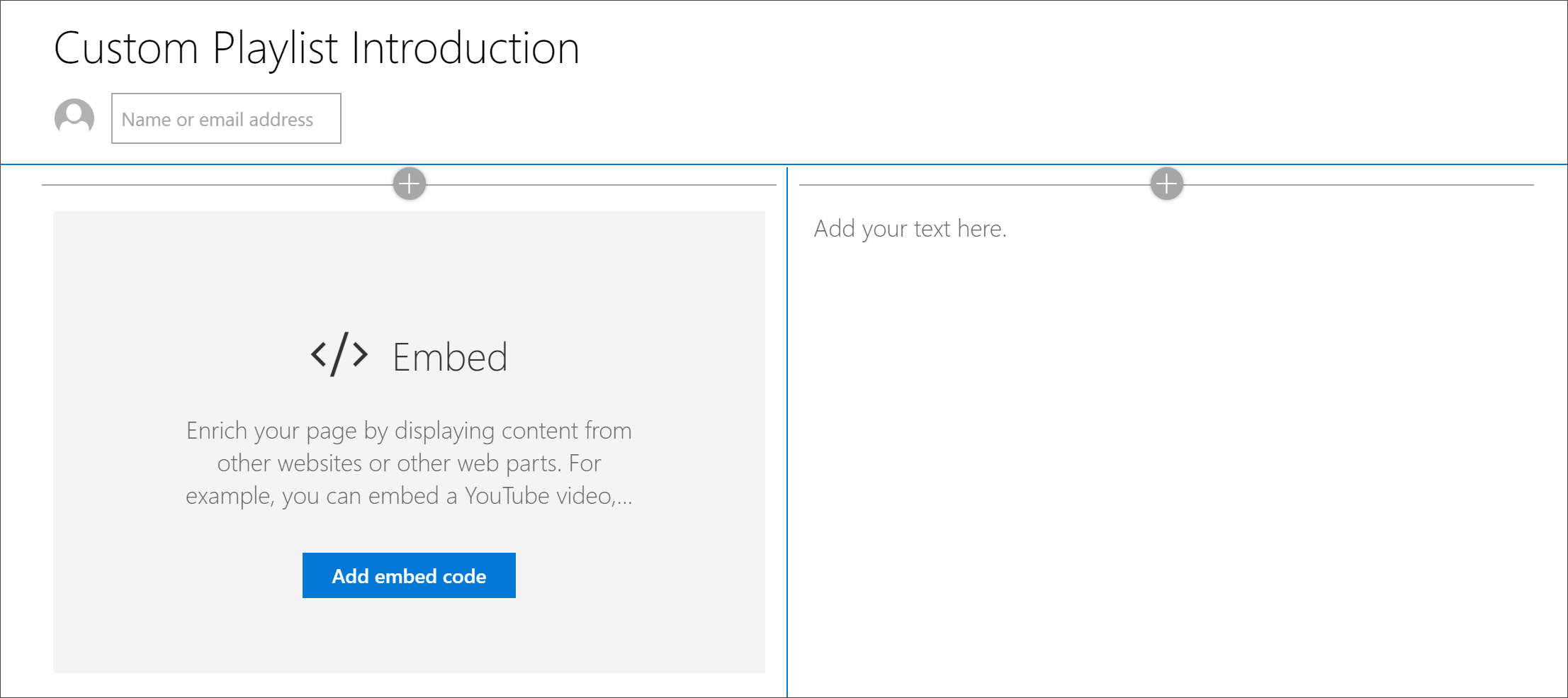The width and height of the screenshot is (1568, 698).
Task: Select the page title 'Custom Playlist Introduction'
Action: pyautogui.click(x=317, y=47)
